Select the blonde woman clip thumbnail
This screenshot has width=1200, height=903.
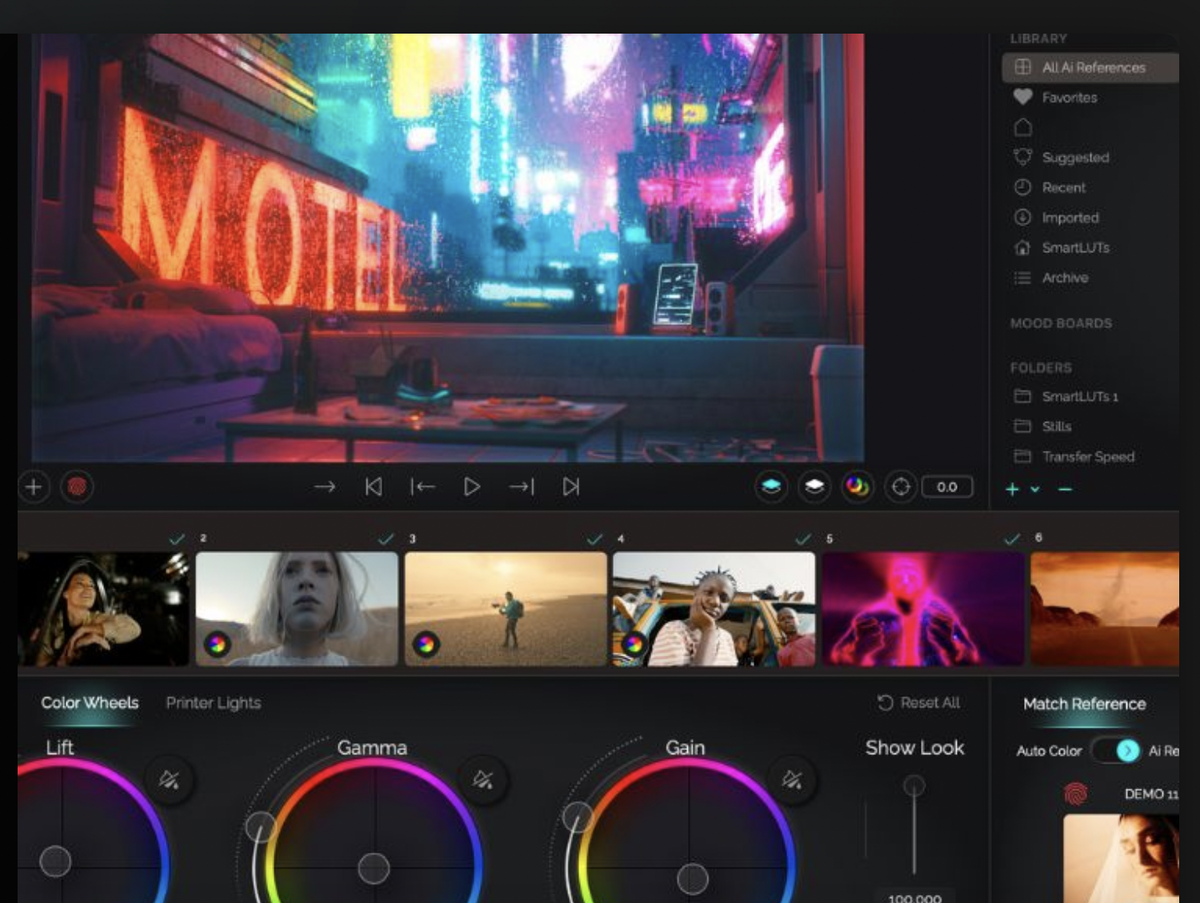tap(297, 609)
